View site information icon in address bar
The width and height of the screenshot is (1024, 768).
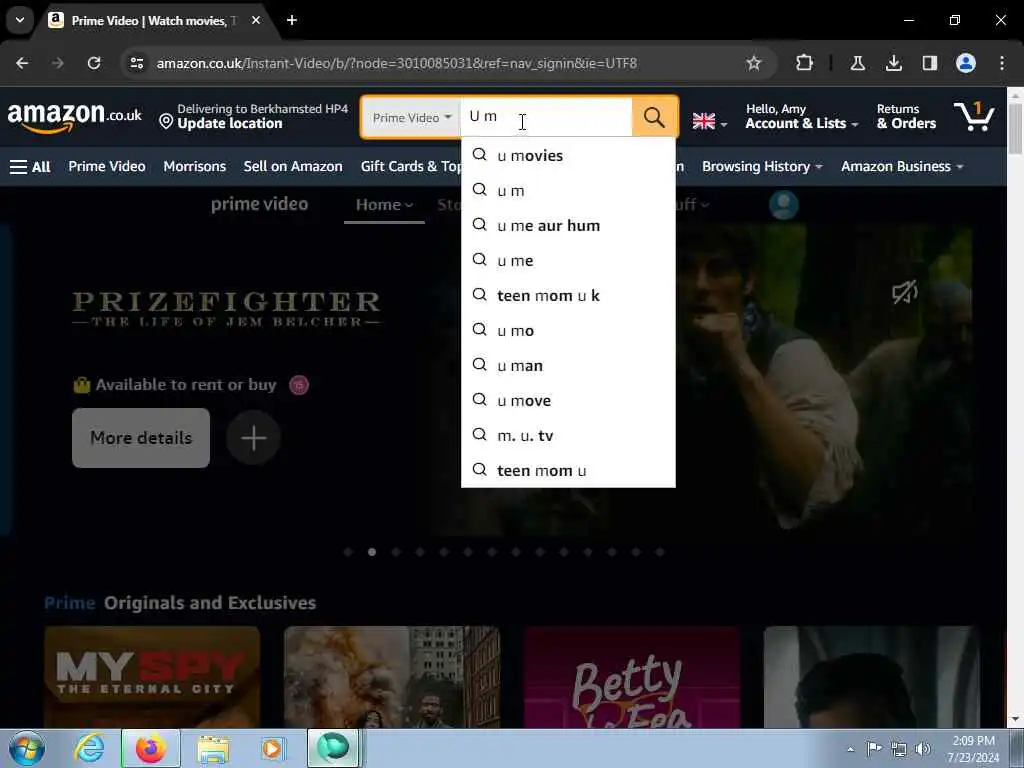pos(136,63)
